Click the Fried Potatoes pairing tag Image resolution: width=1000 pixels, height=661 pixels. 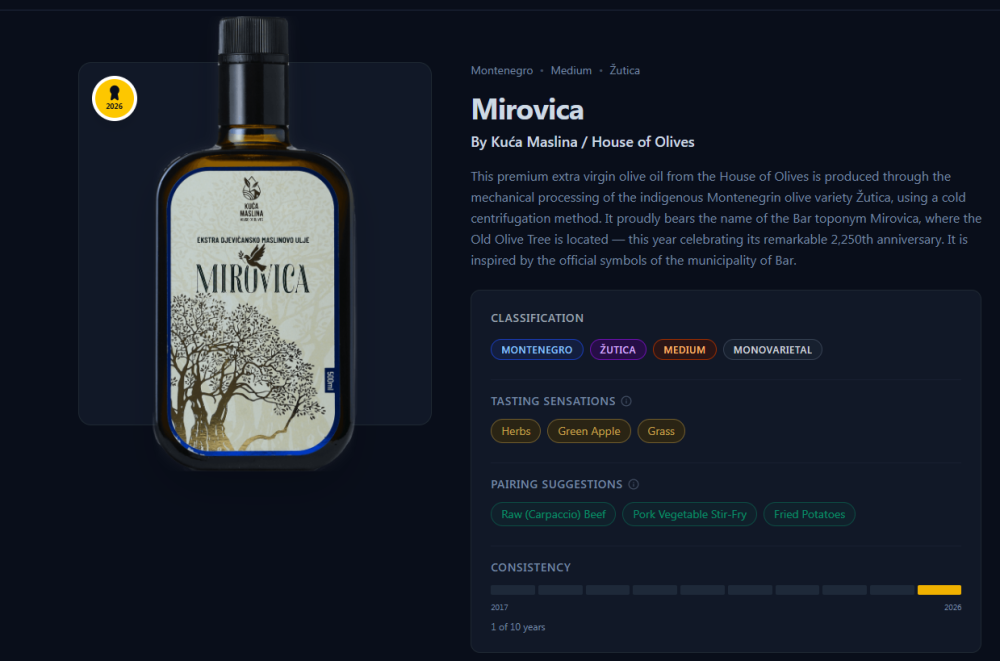pyautogui.click(x=809, y=514)
